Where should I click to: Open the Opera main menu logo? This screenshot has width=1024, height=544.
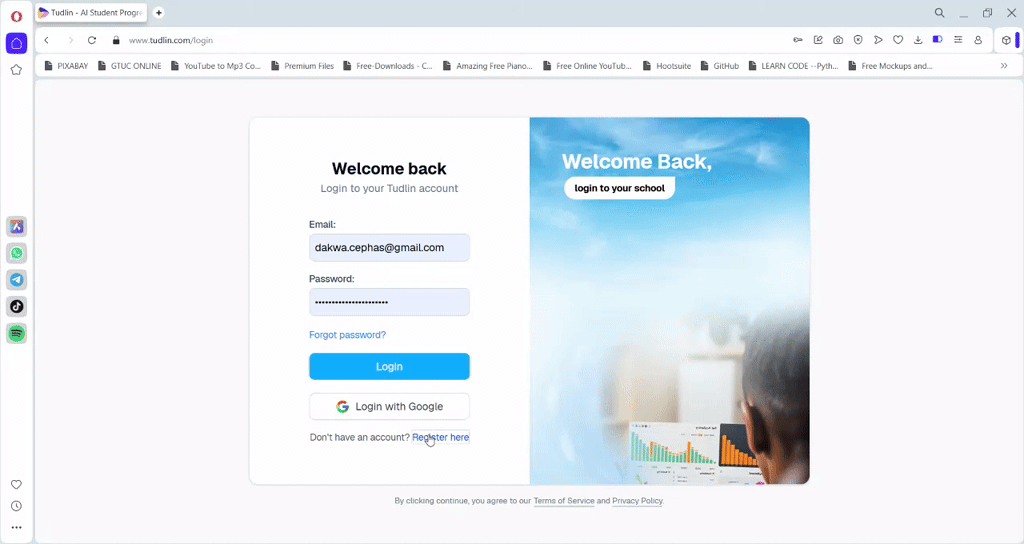click(16, 16)
